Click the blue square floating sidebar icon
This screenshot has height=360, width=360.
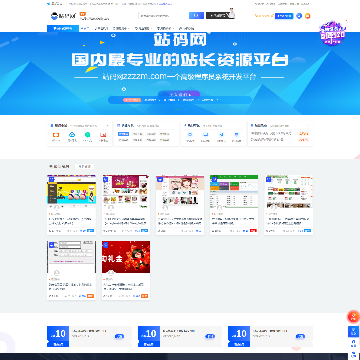coord(353,332)
